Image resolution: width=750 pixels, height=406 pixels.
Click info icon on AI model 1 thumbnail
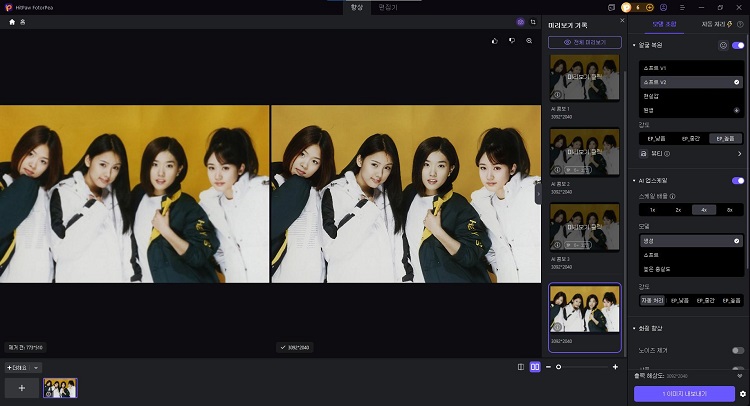(x=557, y=95)
